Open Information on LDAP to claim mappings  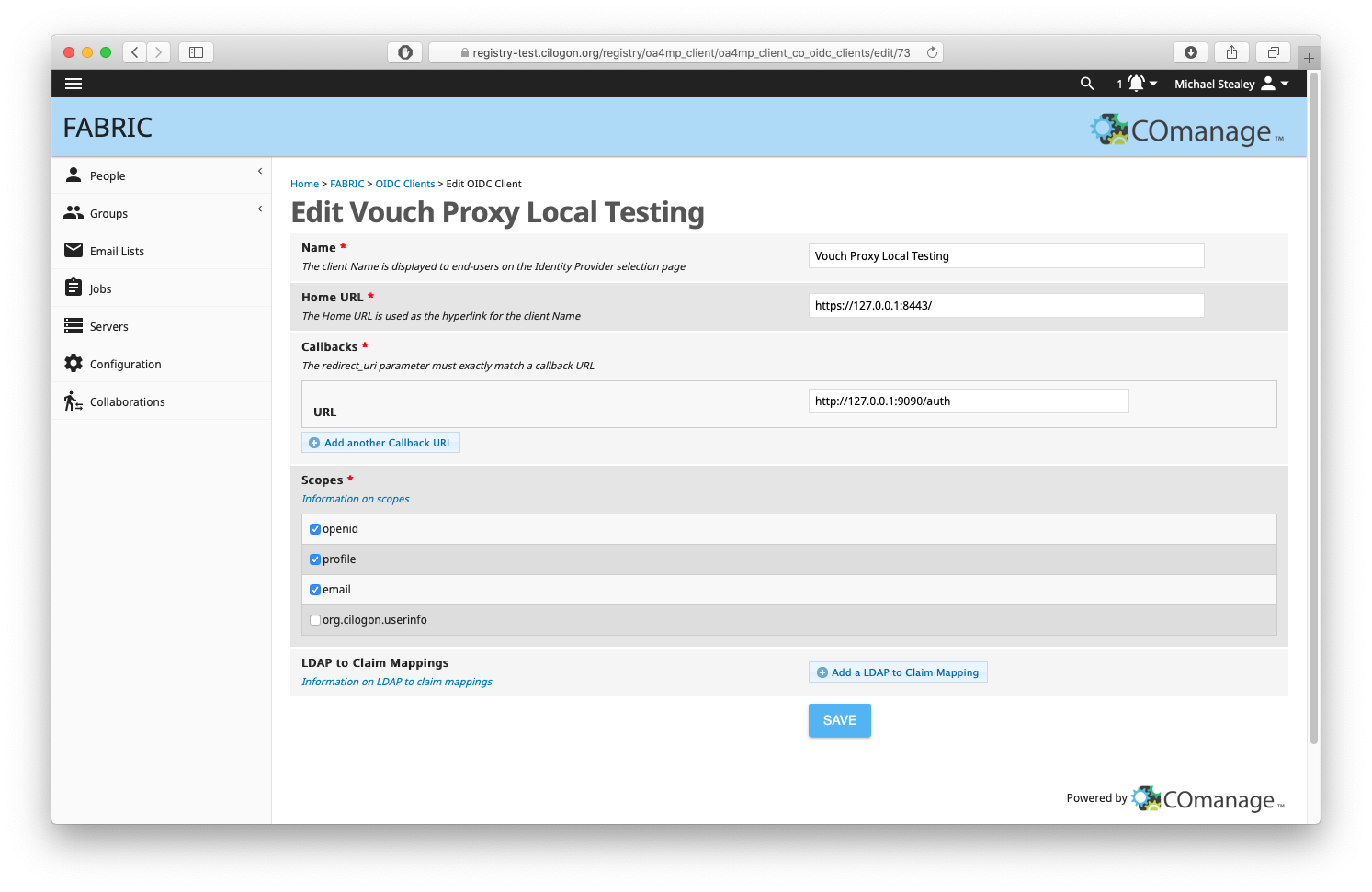397,682
